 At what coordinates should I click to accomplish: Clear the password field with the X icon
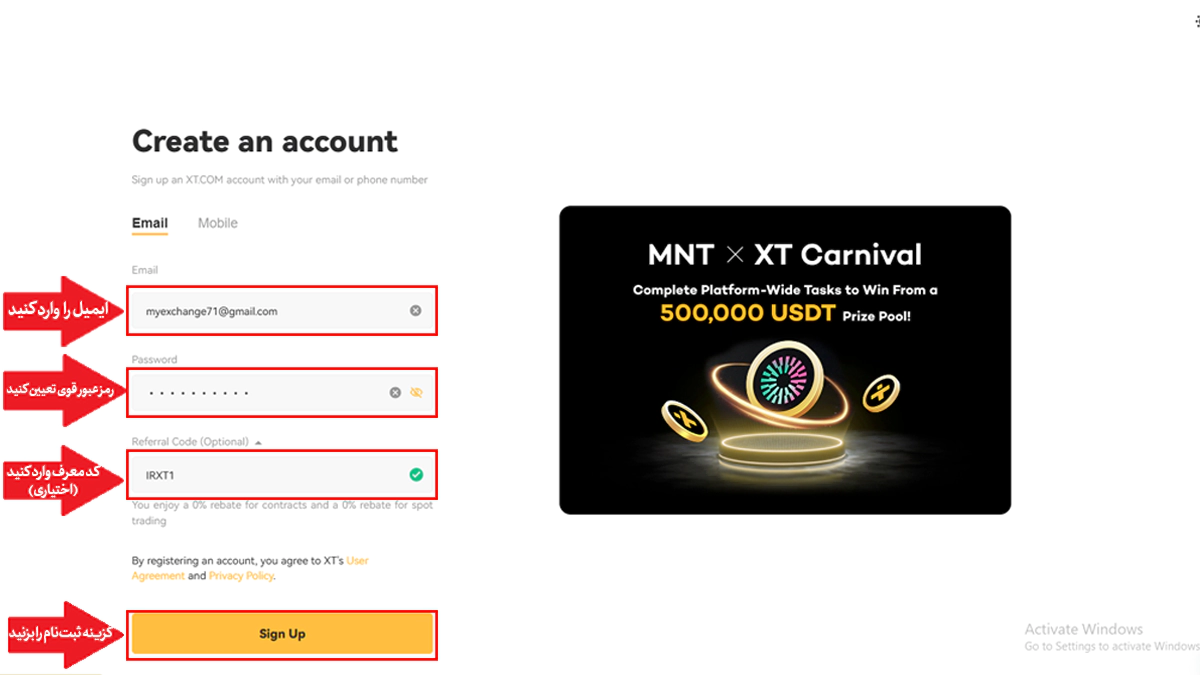pos(395,393)
